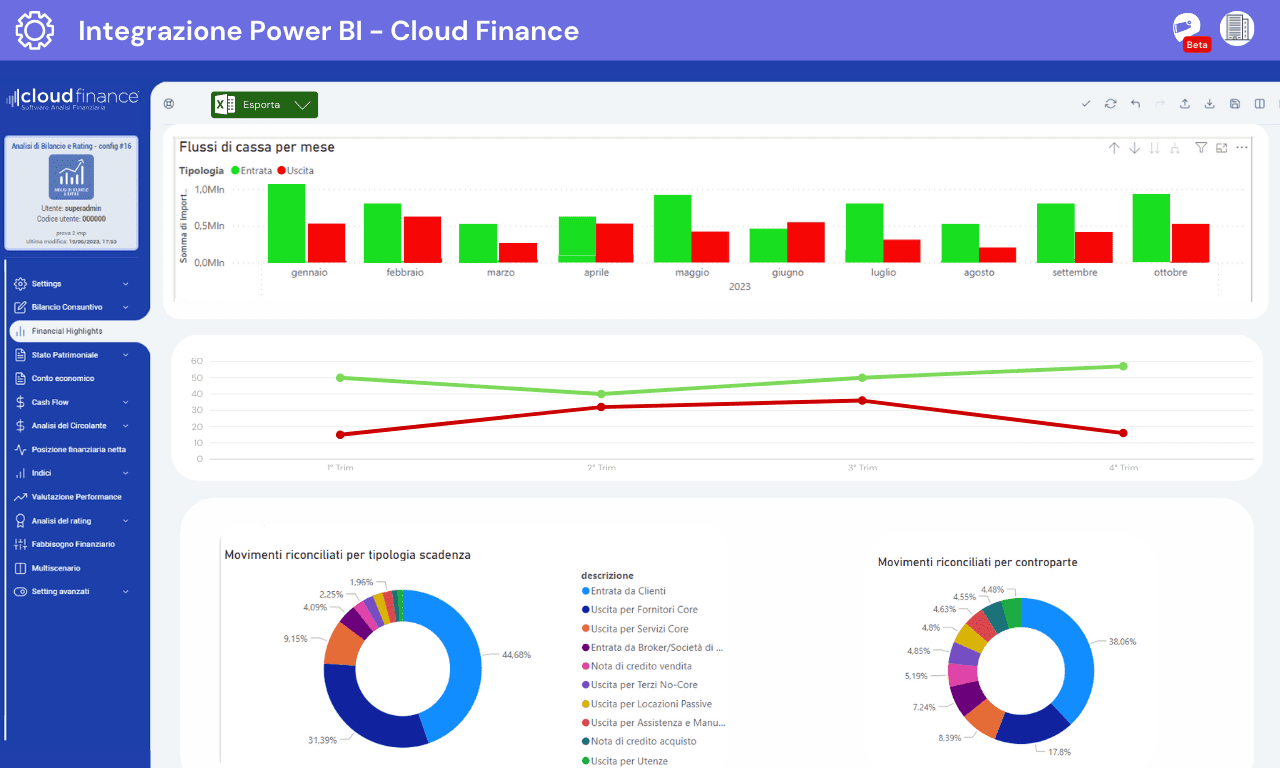
Task: Expand the Bilancio Consuntivo chevron
Action: (x=125, y=307)
